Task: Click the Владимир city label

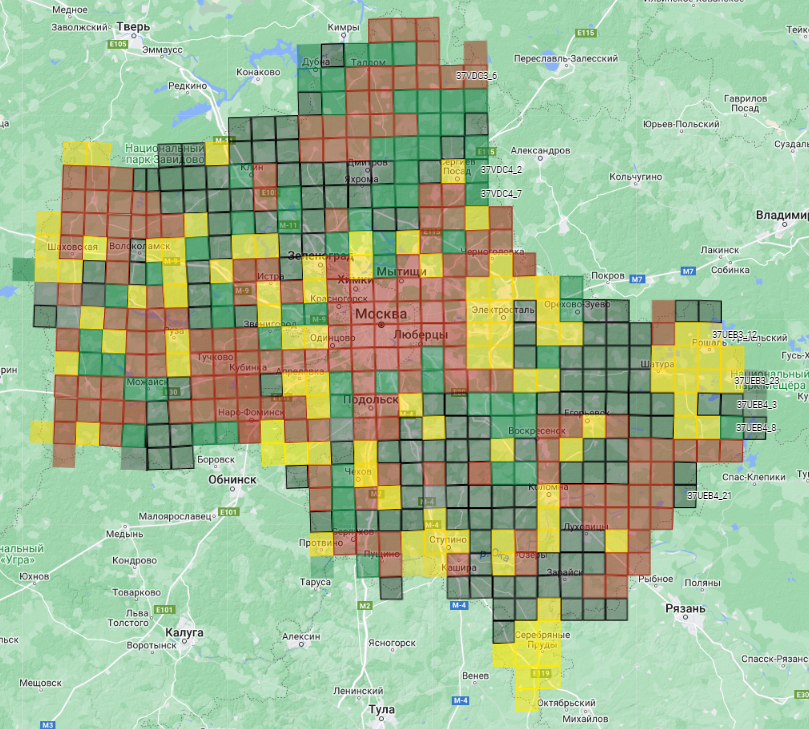Action: pos(781,215)
